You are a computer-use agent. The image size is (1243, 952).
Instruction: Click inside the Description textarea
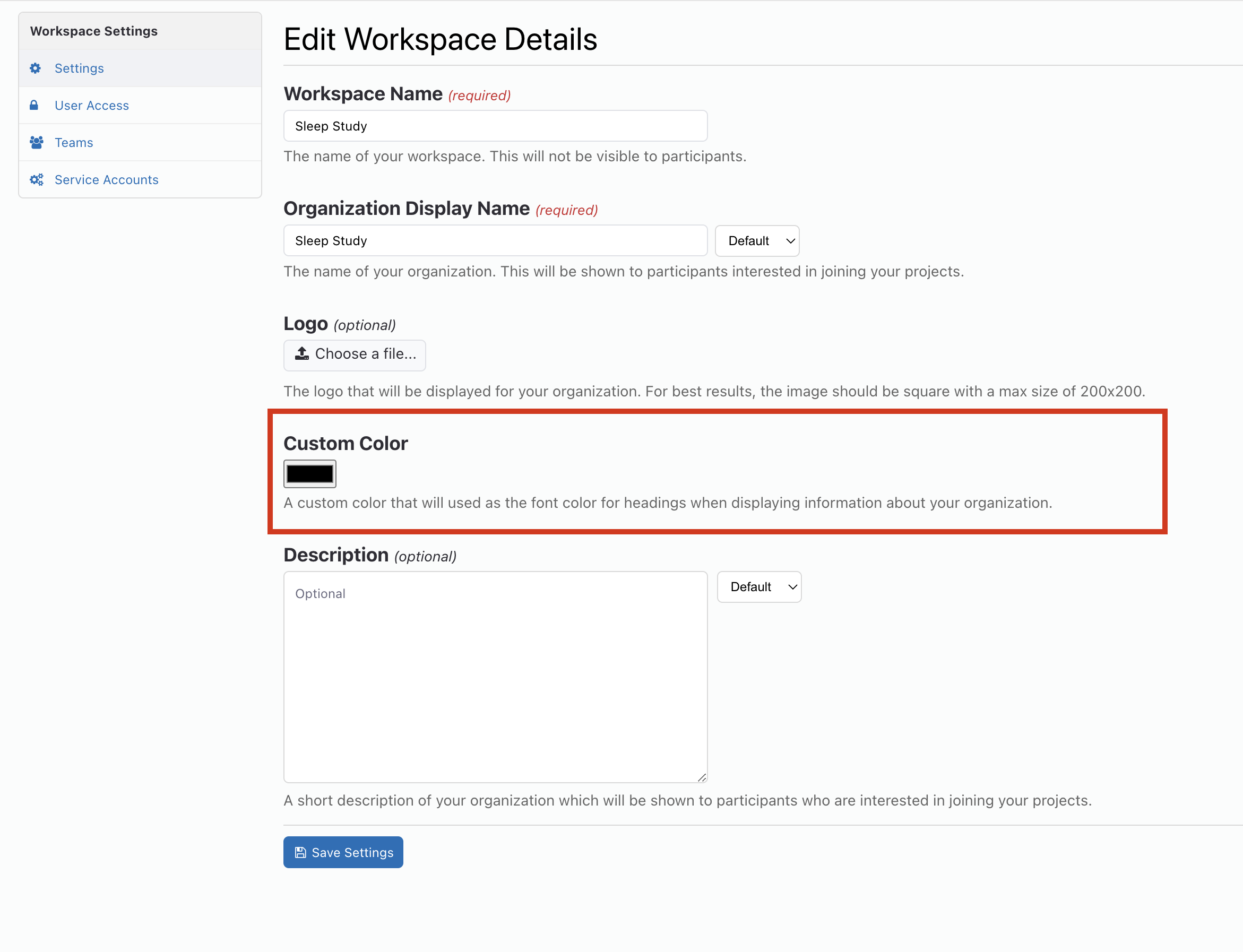[495, 677]
